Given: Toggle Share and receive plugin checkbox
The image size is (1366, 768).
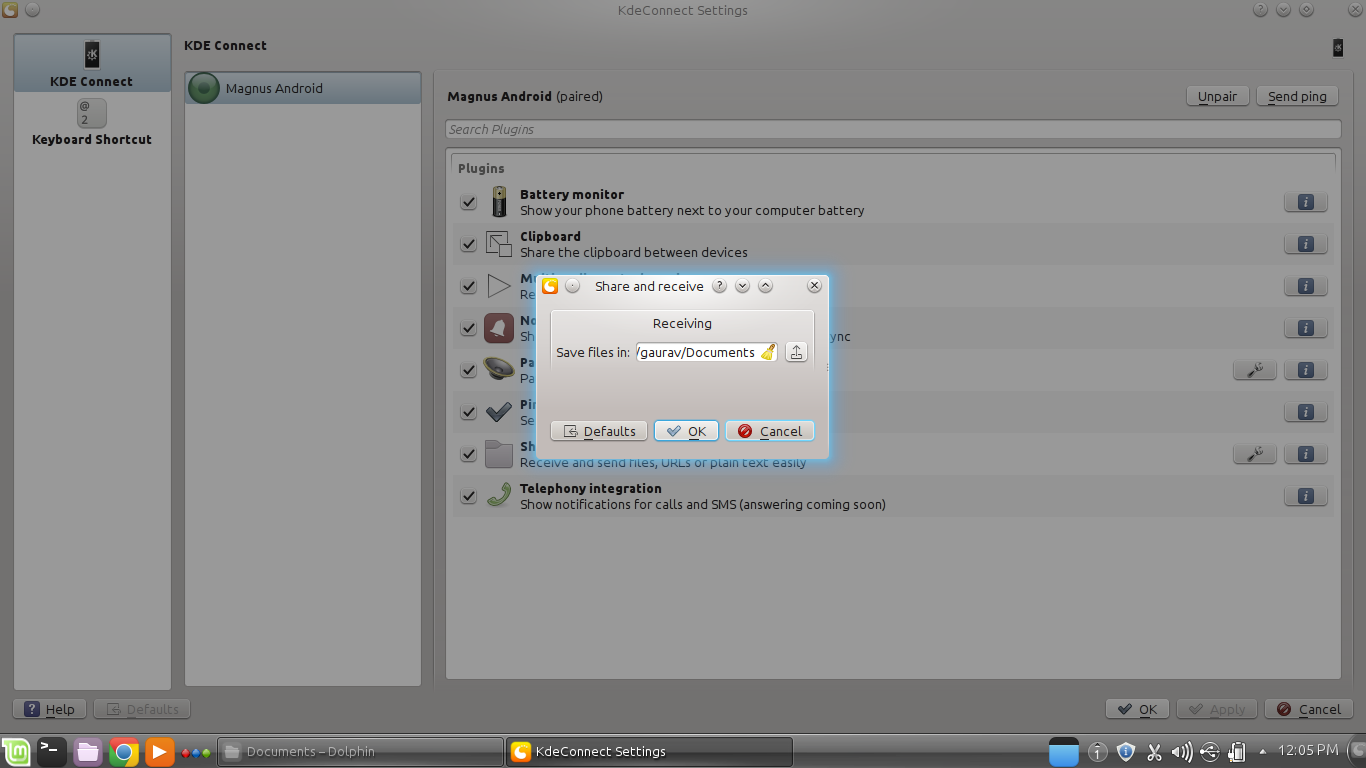Looking at the screenshot, I should [x=468, y=454].
